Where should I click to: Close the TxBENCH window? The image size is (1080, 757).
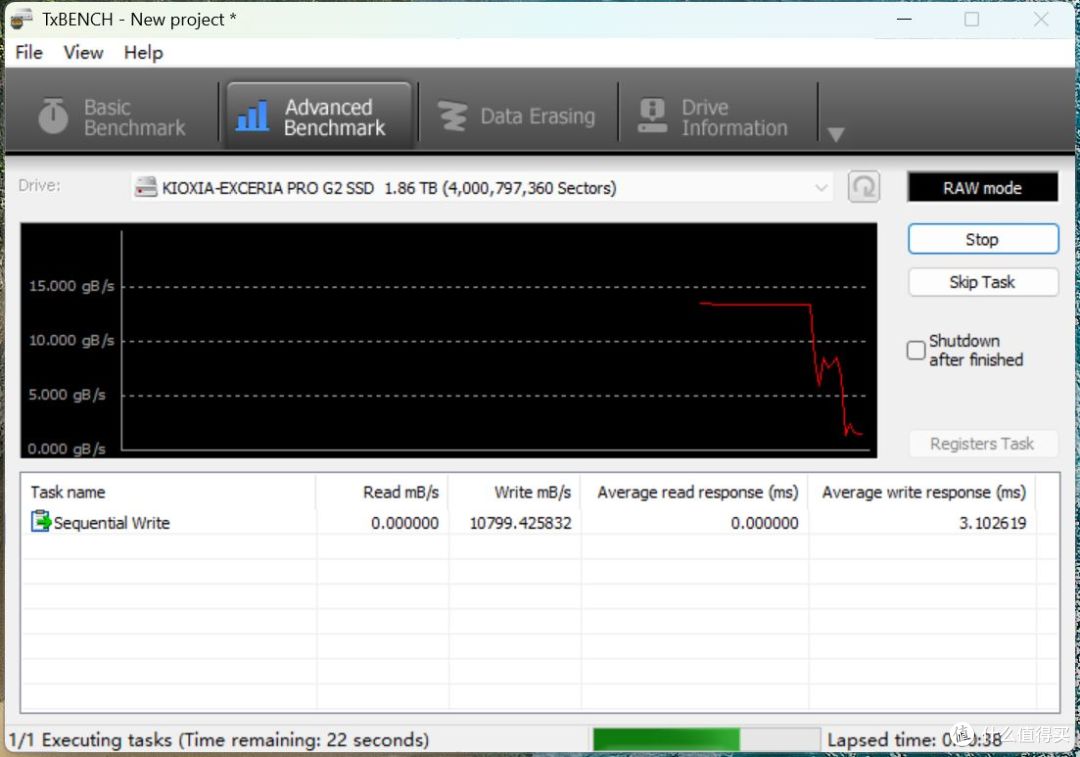[x=1041, y=19]
